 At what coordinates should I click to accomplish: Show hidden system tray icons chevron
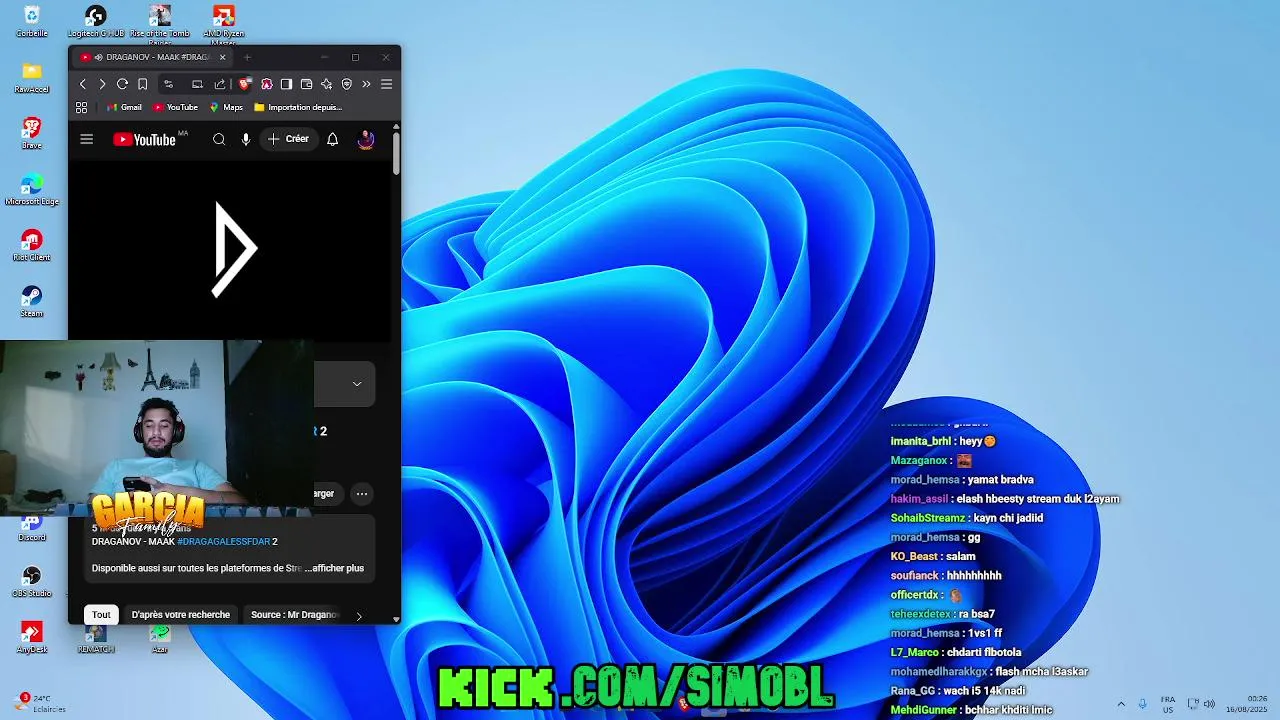point(1121,703)
